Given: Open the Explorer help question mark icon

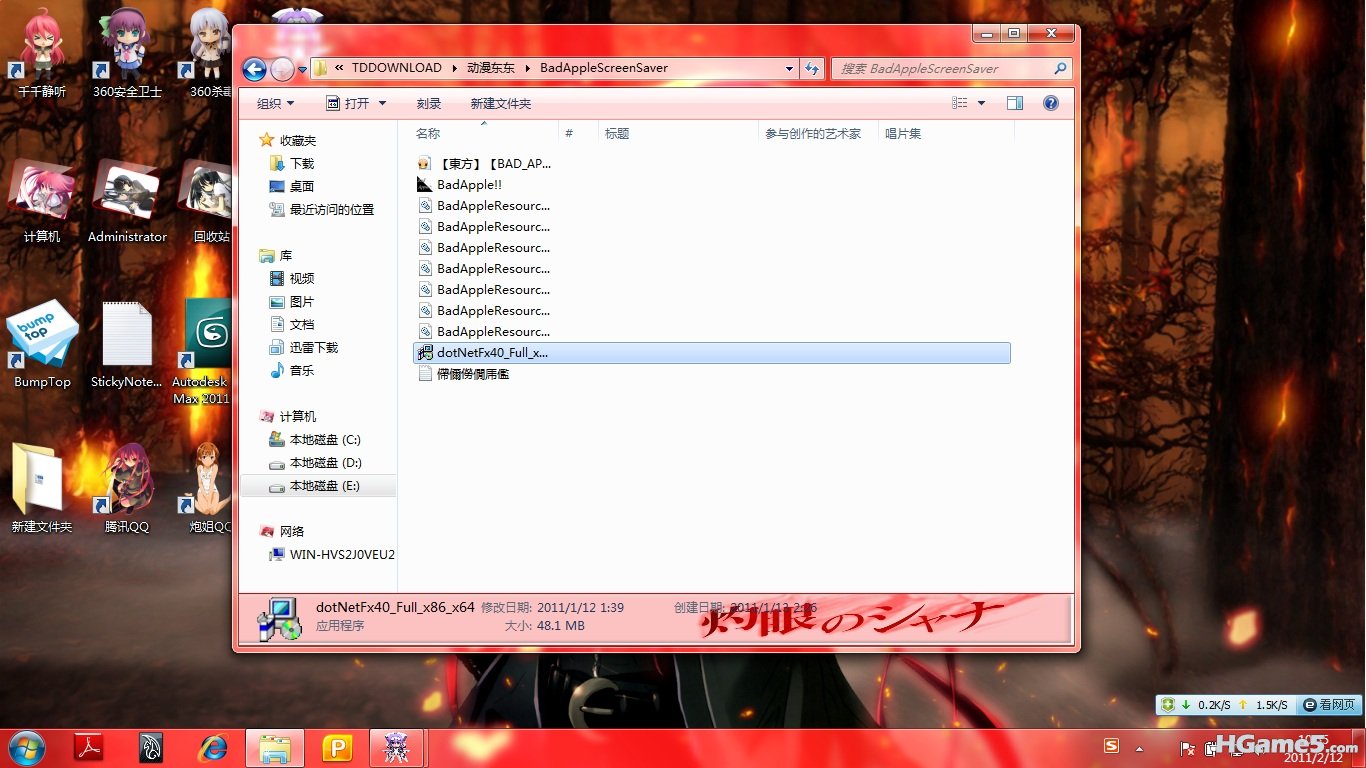Looking at the screenshot, I should (x=1050, y=103).
